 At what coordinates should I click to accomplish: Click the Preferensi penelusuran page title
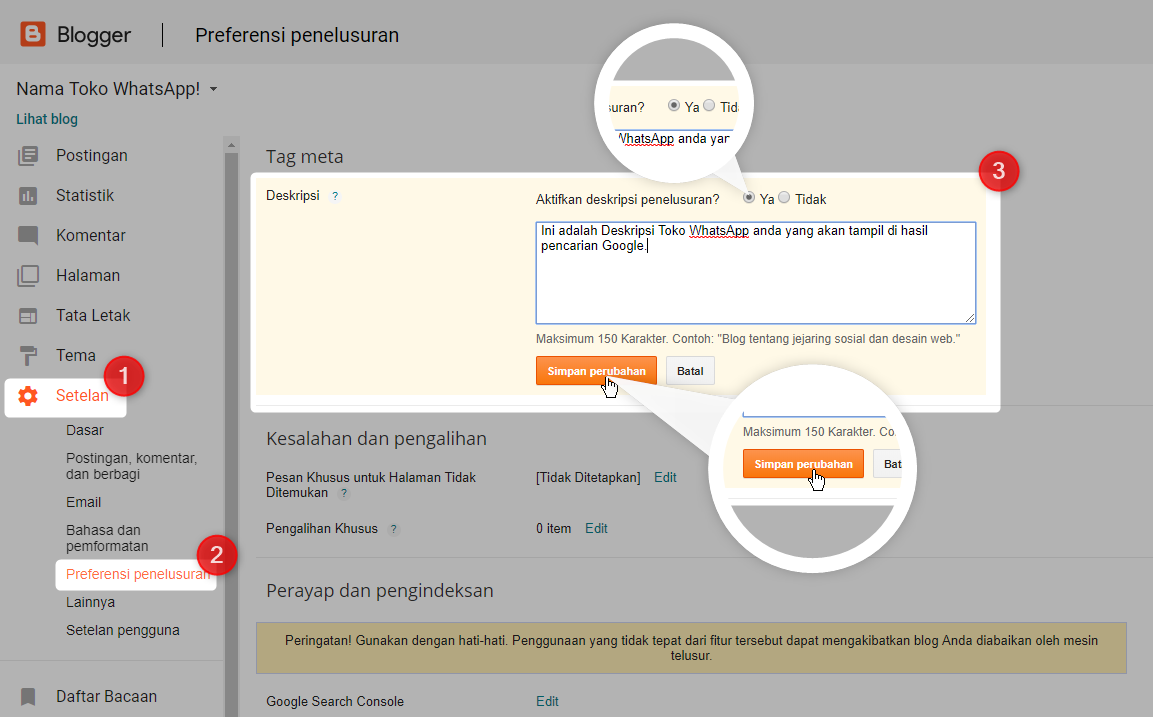pyautogui.click(x=297, y=35)
